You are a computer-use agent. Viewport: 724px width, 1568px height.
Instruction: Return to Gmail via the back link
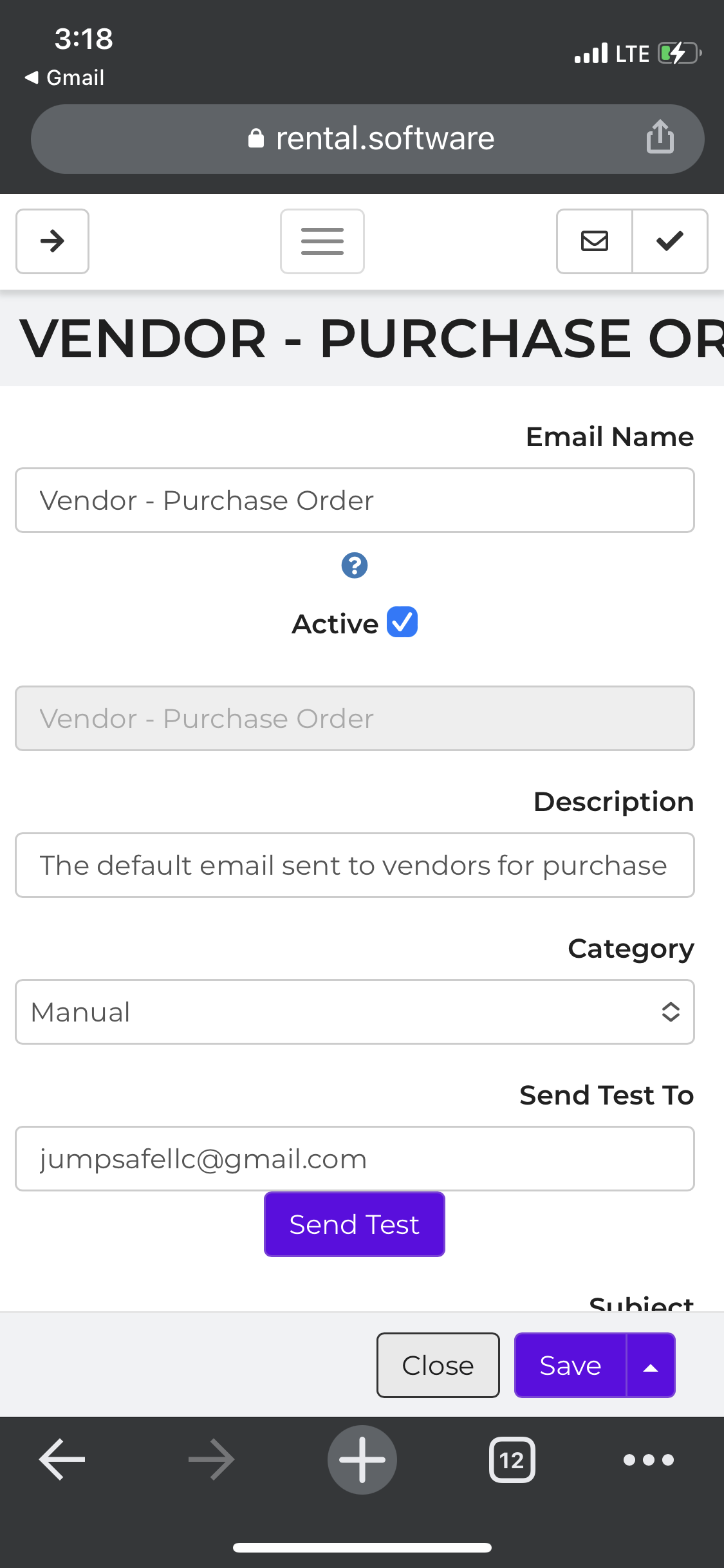pyautogui.click(x=64, y=77)
